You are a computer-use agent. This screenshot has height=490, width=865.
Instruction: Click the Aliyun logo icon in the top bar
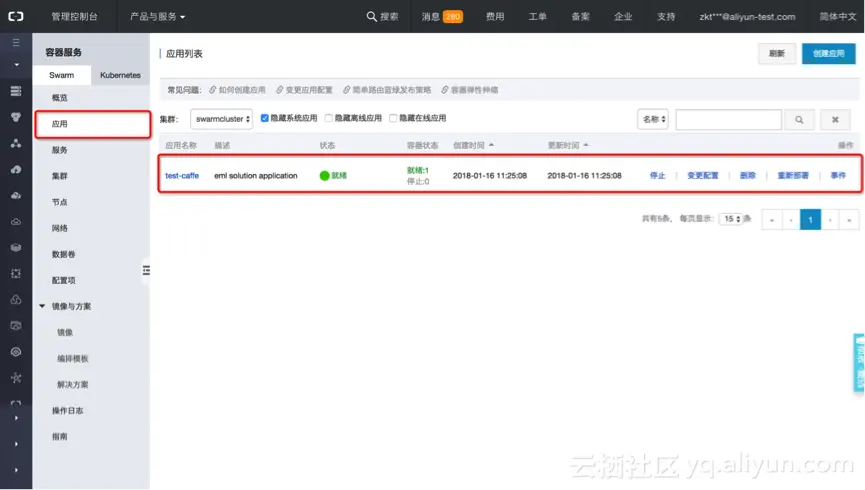(x=16, y=17)
